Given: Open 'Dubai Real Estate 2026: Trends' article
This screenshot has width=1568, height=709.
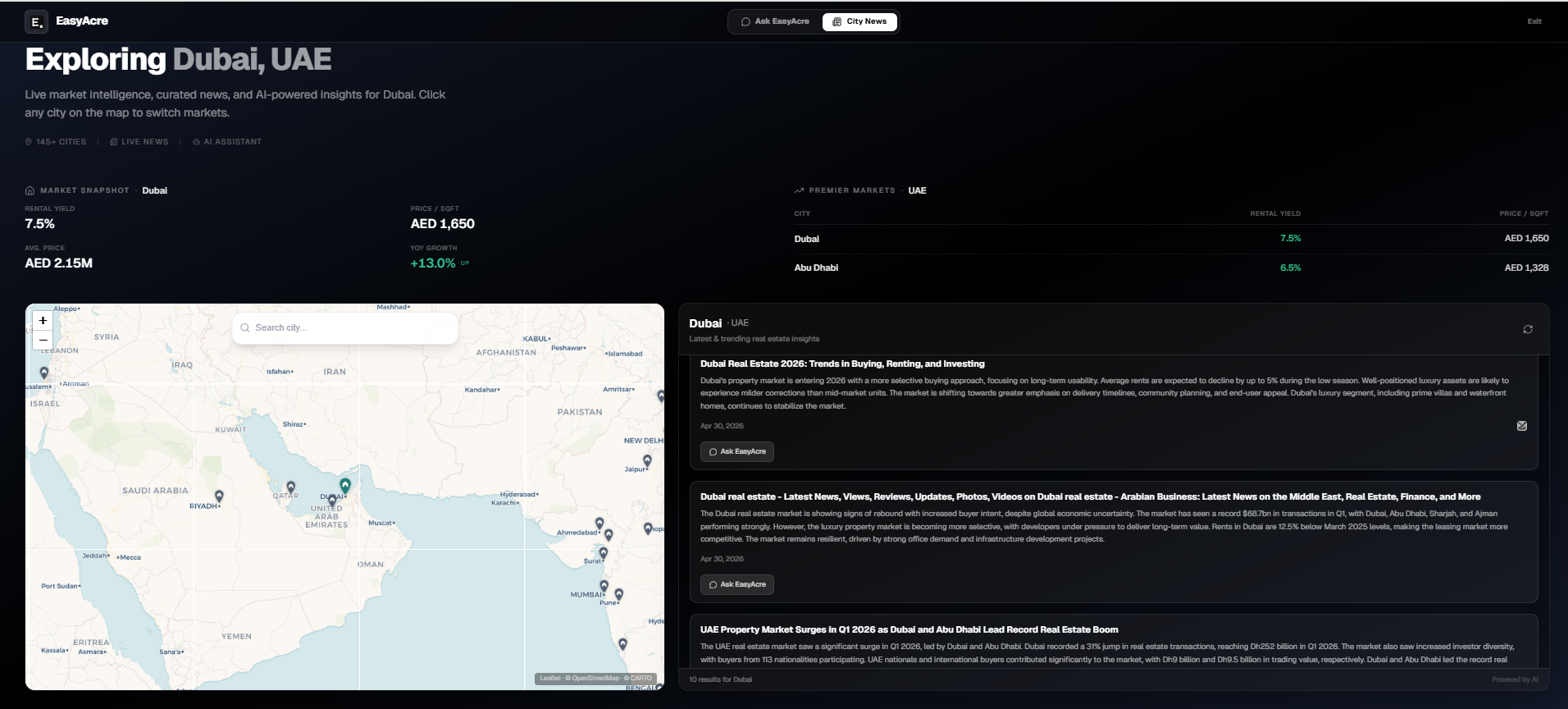Looking at the screenshot, I should 842,364.
